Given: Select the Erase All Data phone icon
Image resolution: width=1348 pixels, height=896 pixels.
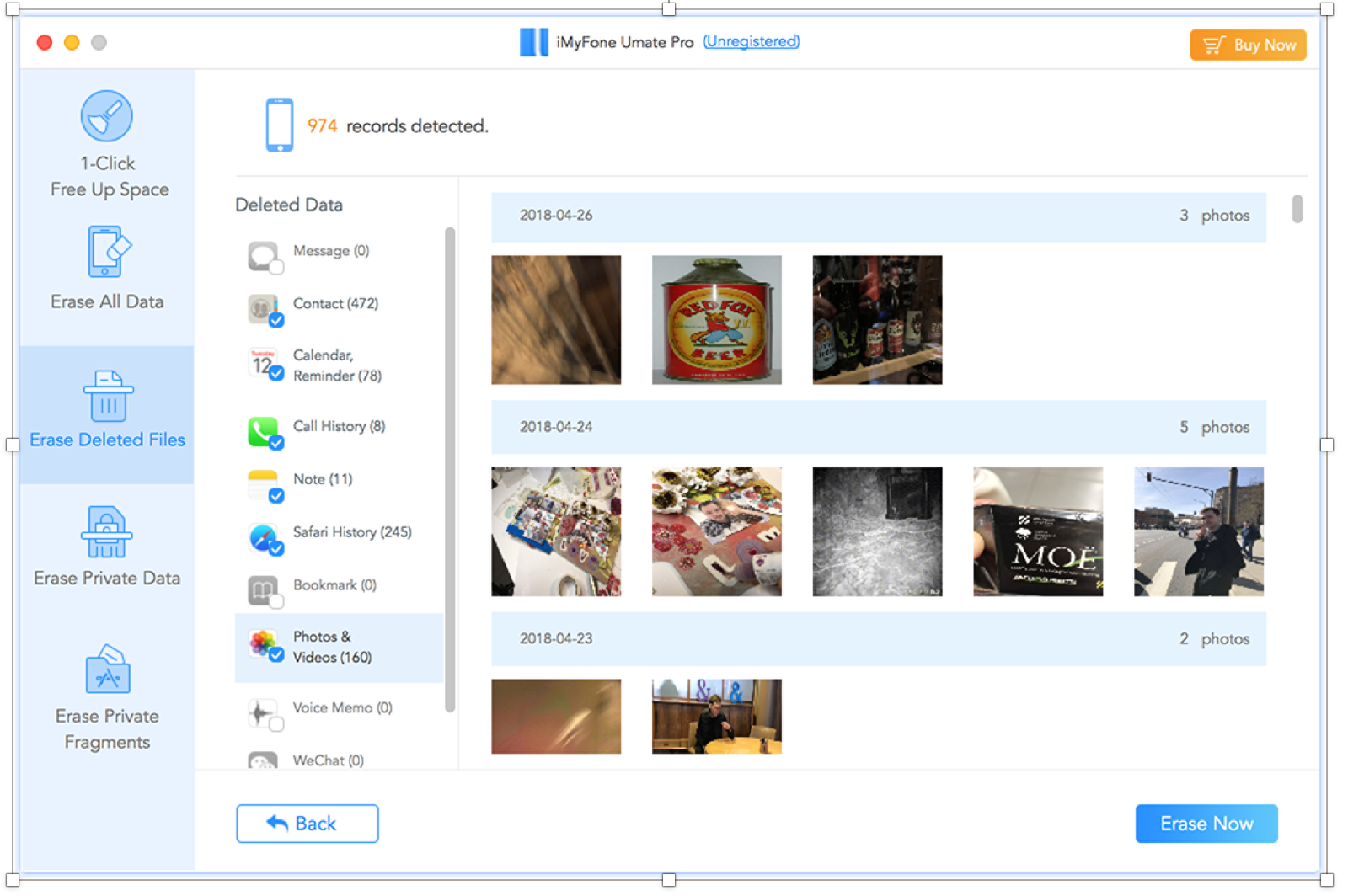Looking at the screenshot, I should point(109,251).
